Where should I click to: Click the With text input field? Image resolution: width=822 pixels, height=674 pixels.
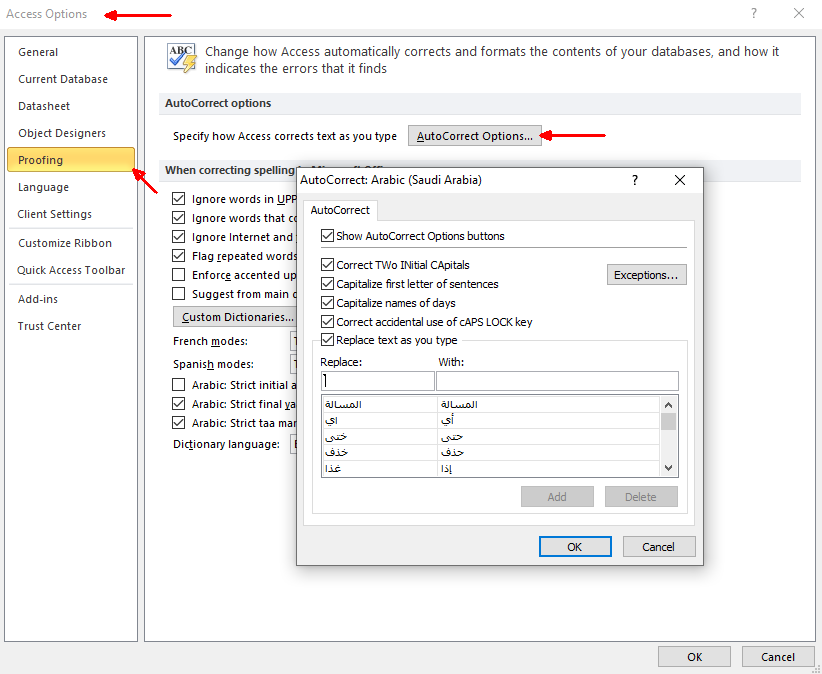557,381
